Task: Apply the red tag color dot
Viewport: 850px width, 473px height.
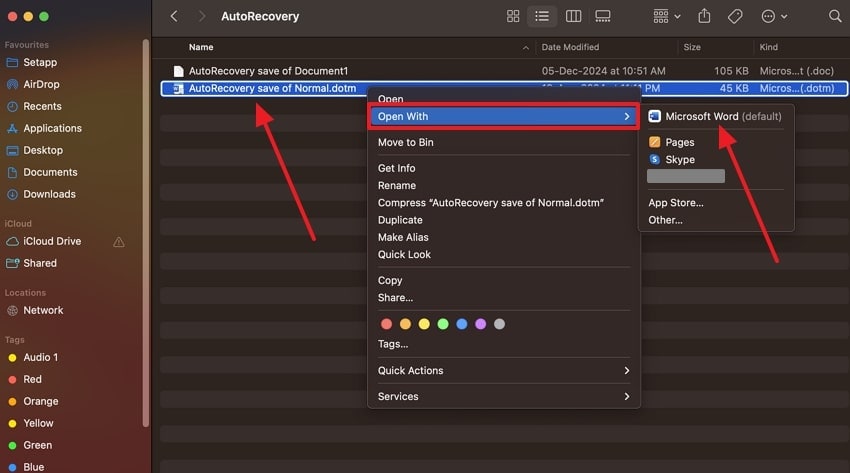Action: [387, 324]
